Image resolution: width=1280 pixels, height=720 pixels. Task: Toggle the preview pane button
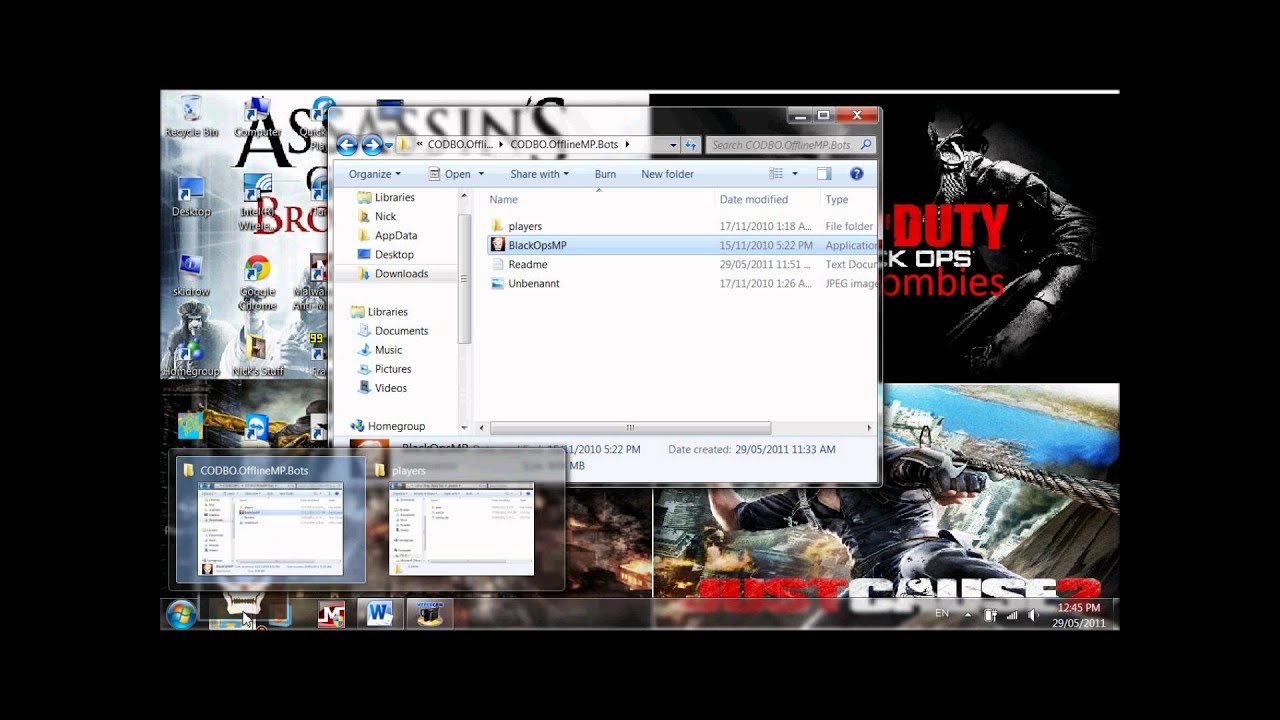point(824,174)
